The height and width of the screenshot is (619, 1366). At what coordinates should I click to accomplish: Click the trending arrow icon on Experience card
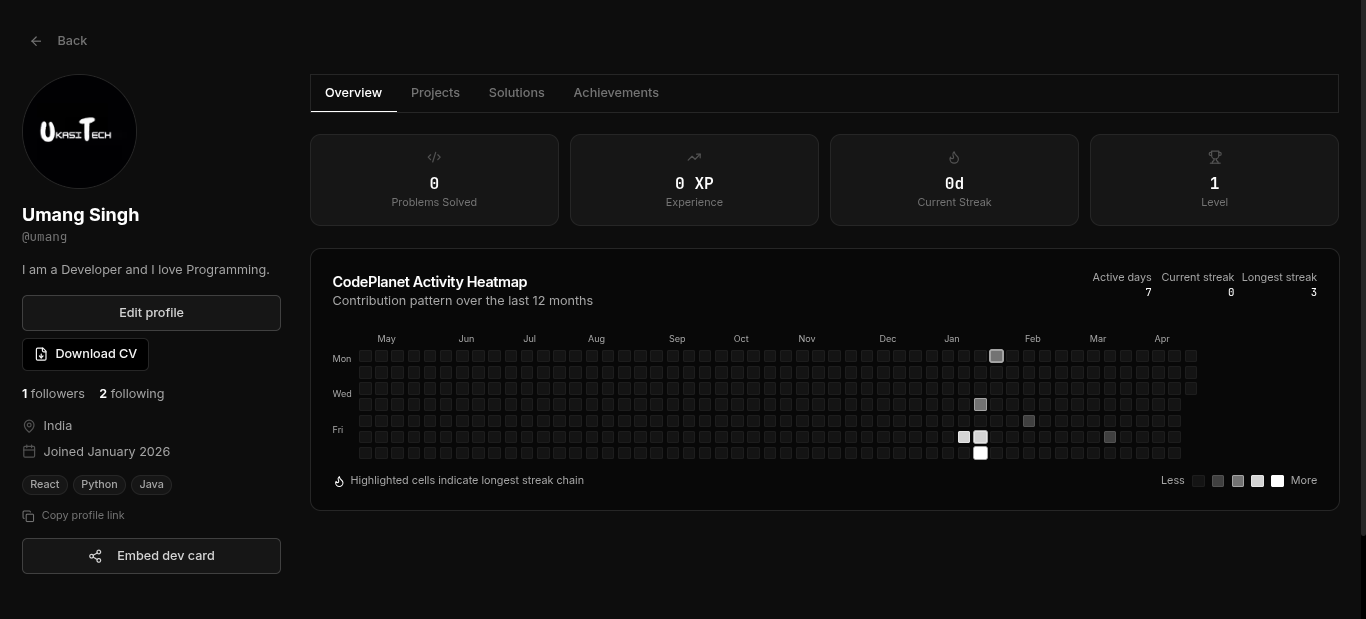[694, 157]
